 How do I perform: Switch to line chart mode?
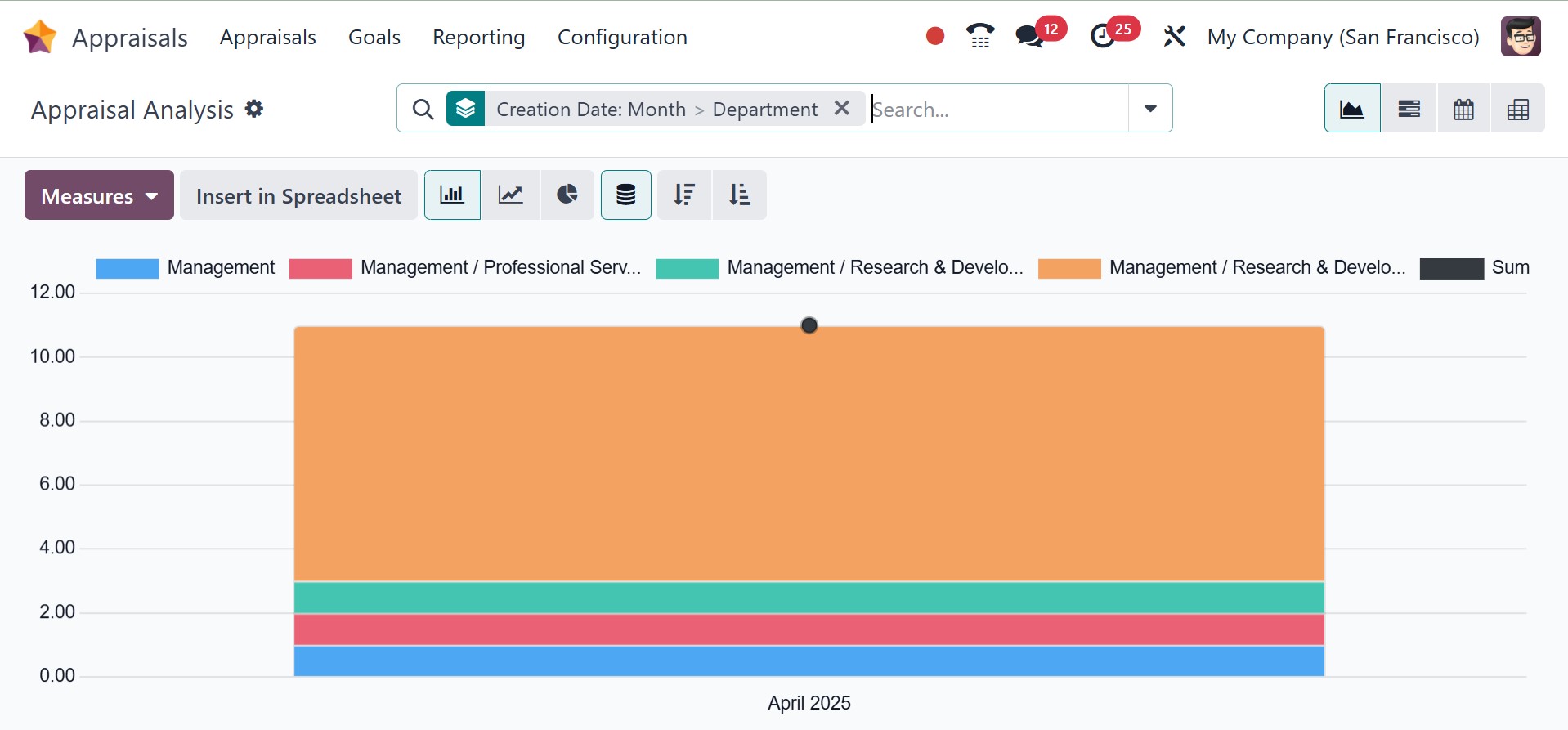511,195
